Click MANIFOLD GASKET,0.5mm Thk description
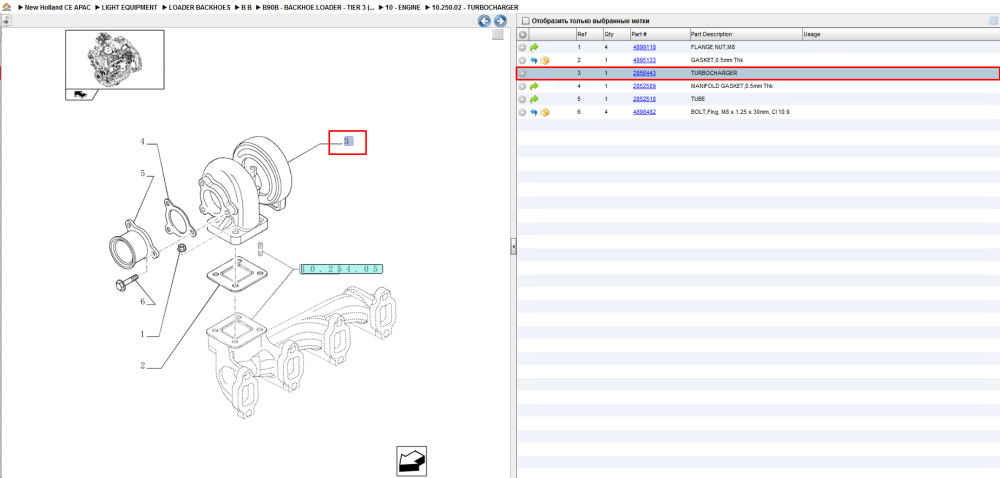The image size is (1000, 478). pos(732,86)
